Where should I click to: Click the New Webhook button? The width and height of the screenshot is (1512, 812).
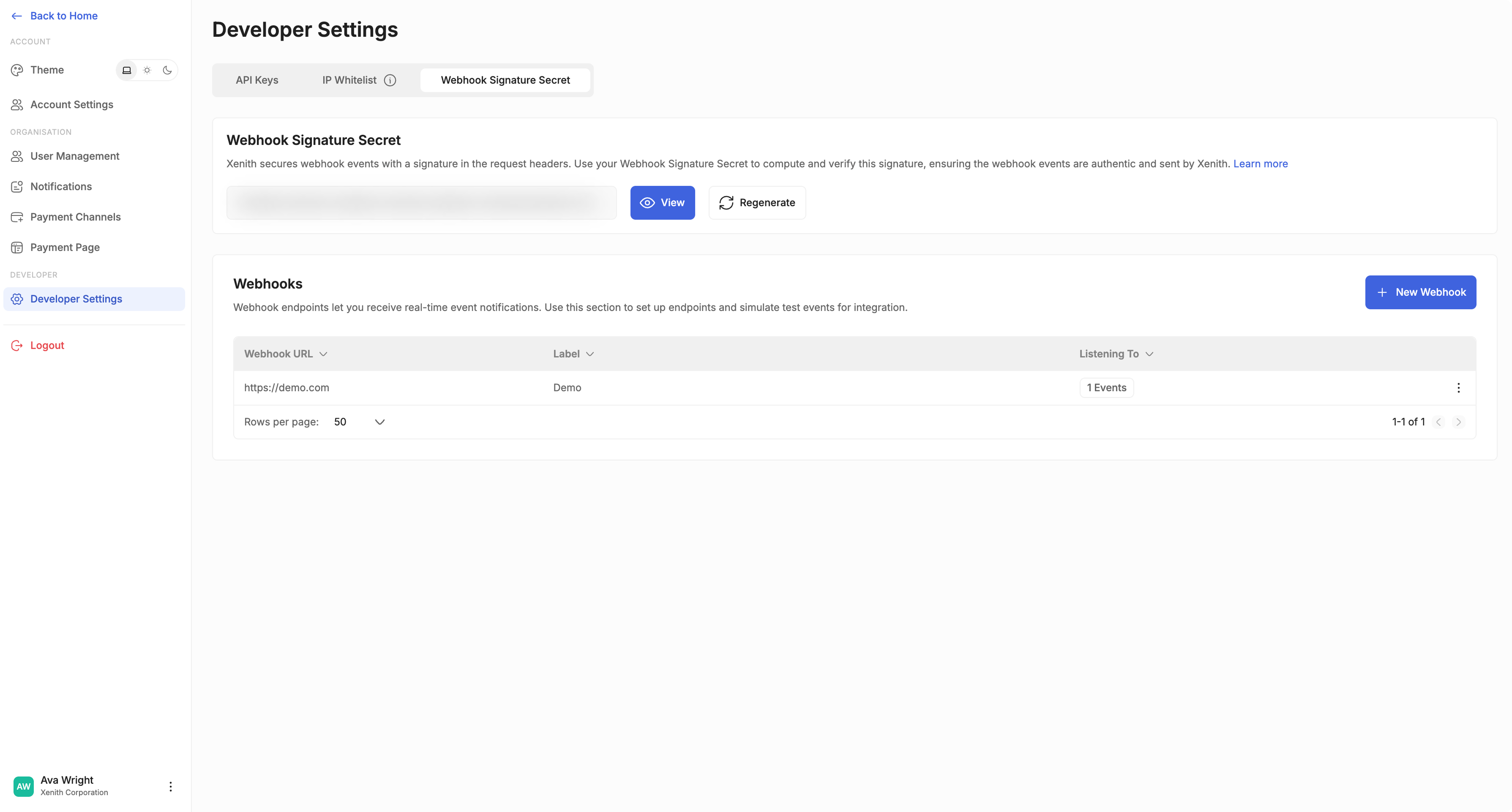point(1420,292)
